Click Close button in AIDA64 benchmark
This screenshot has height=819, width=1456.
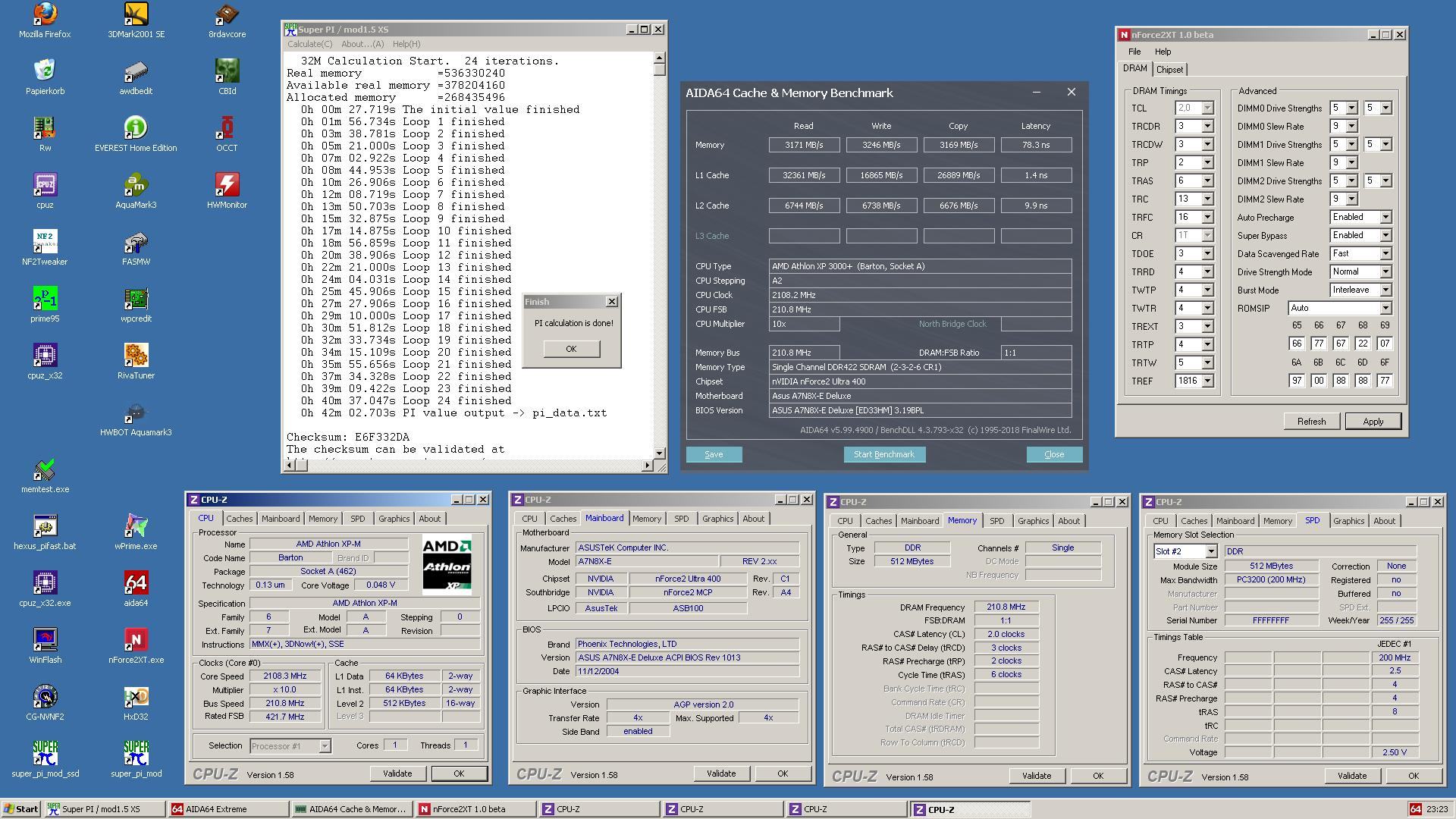click(1054, 454)
